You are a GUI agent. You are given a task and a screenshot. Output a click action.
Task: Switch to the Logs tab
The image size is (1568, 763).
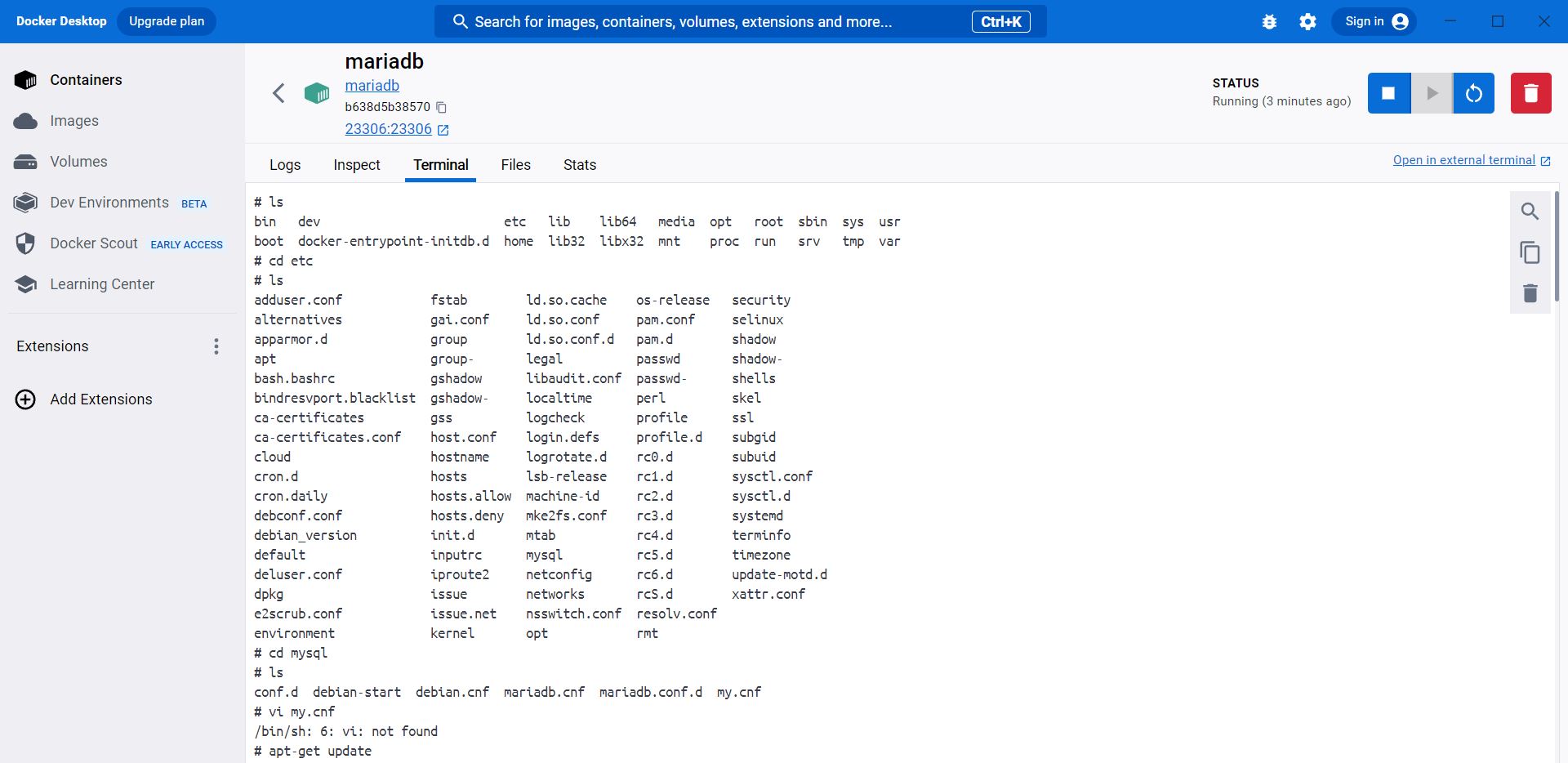tap(285, 165)
